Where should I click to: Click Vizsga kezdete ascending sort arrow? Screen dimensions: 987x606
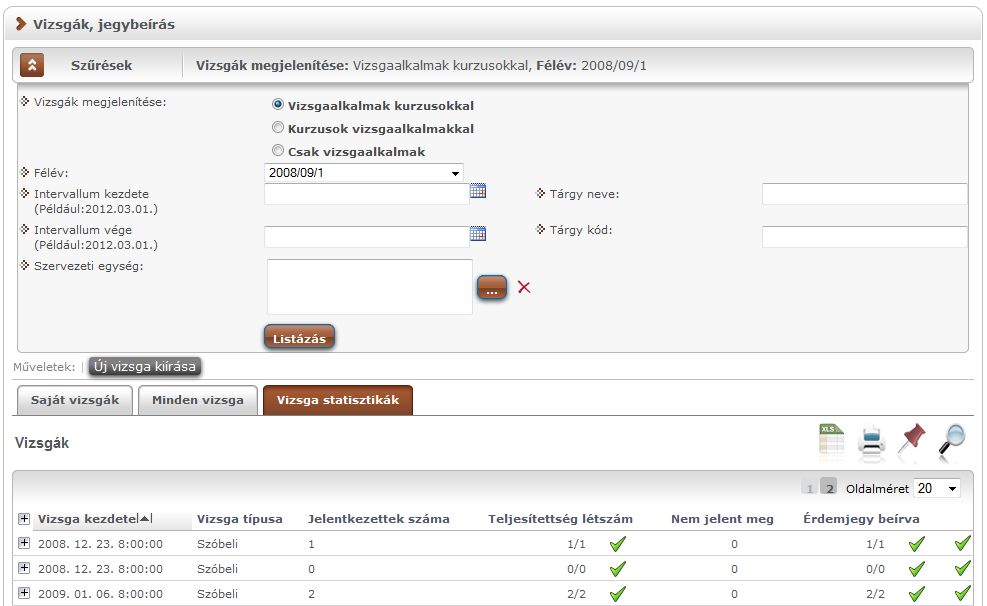[x=146, y=519]
